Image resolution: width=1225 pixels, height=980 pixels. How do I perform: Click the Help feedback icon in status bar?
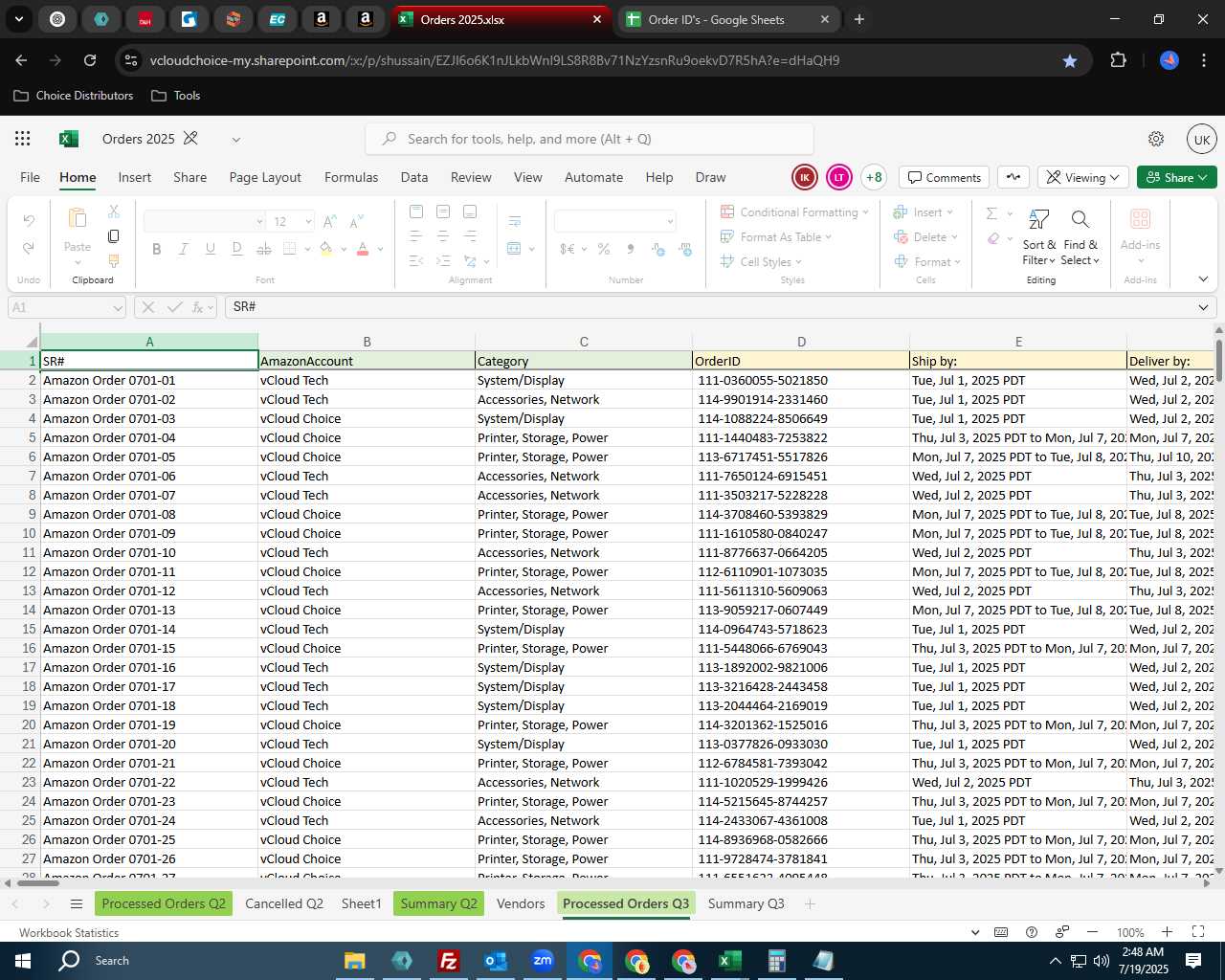click(x=1032, y=932)
